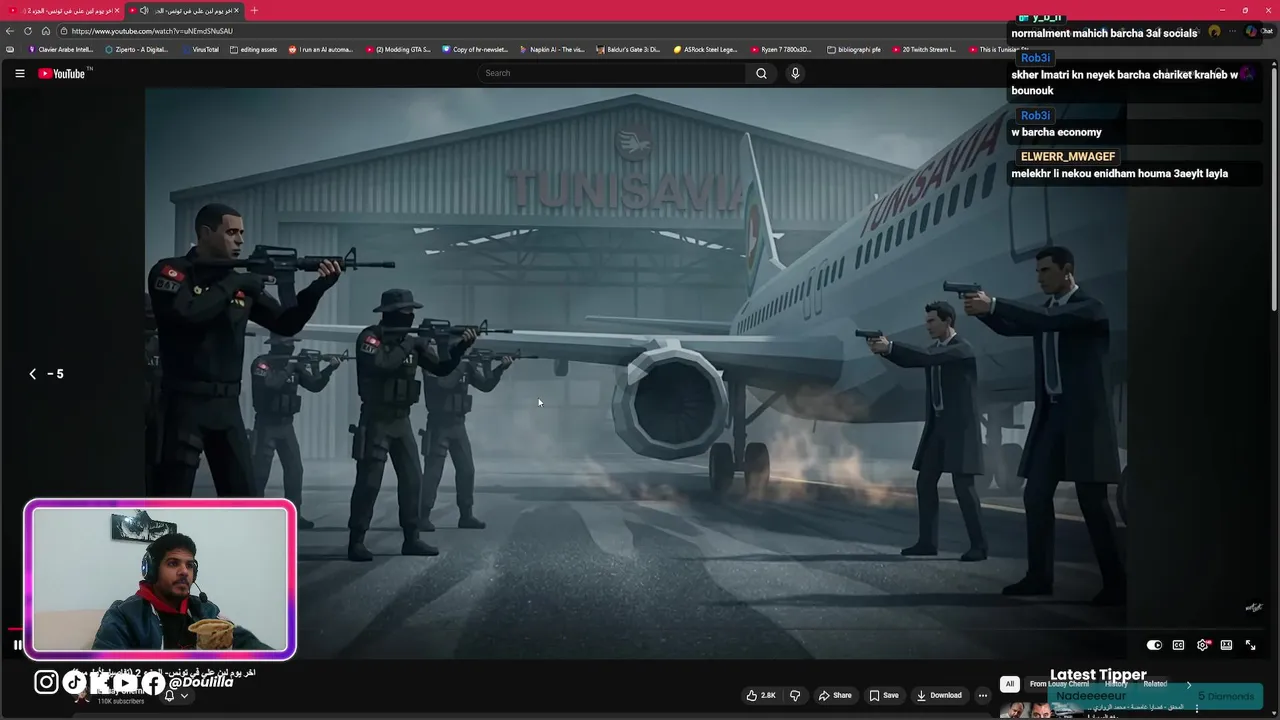
Task: Close the active YouTube tab
Action: click(236, 10)
